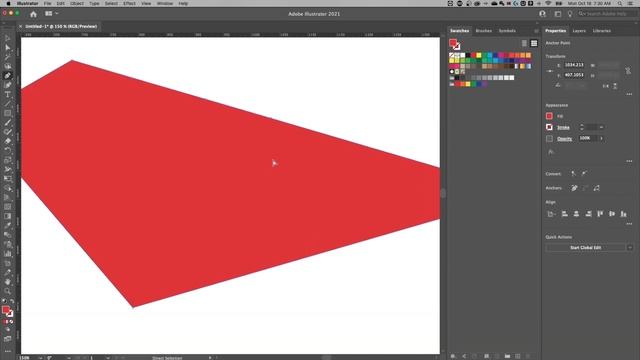Click the remove selected anchor points icon
Viewport: 640px width, 360px height.
coord(574,188)
